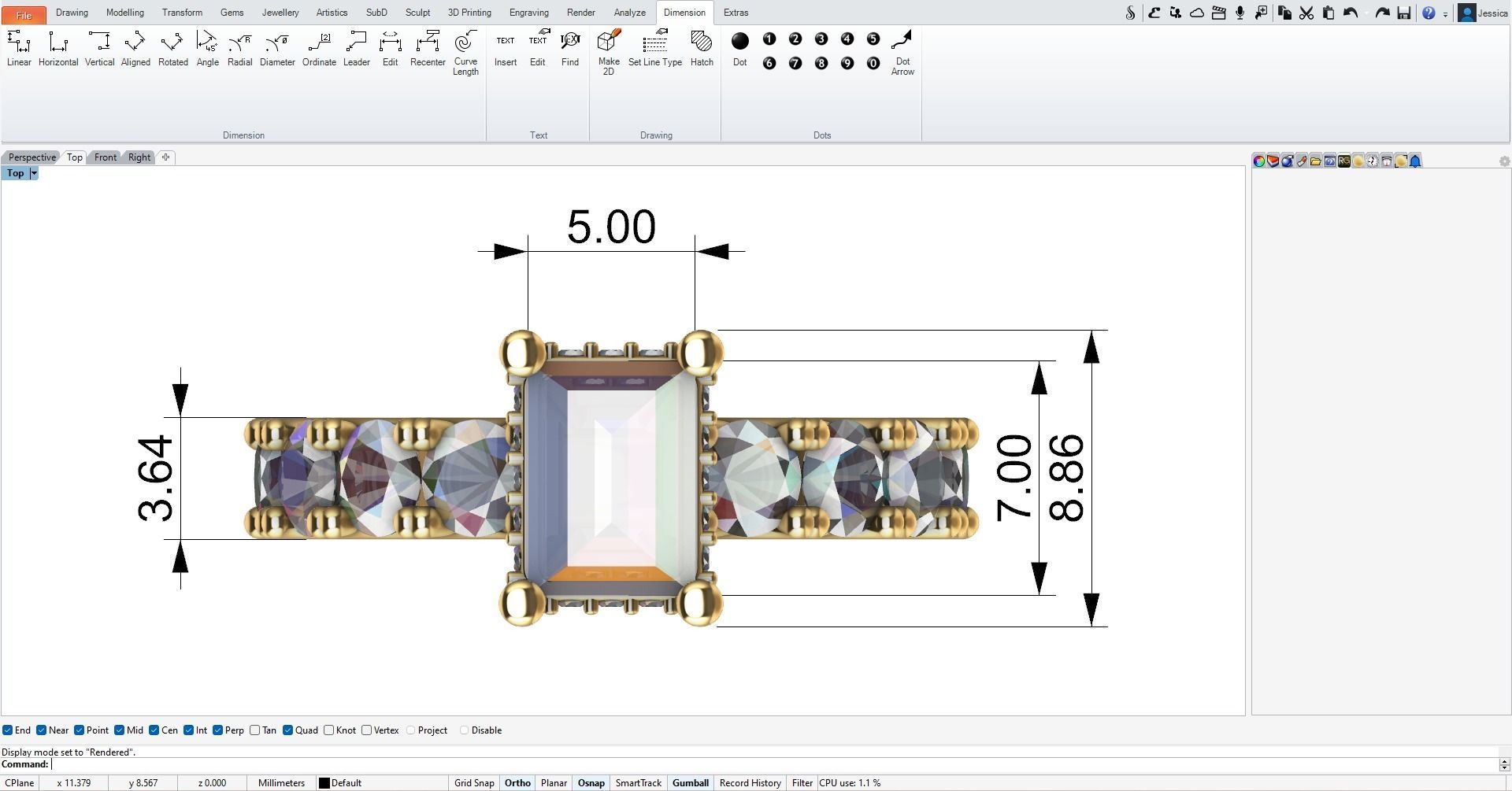Click the Millimeters units status field
Screen dimensions: 1512x791
[281, 783]
